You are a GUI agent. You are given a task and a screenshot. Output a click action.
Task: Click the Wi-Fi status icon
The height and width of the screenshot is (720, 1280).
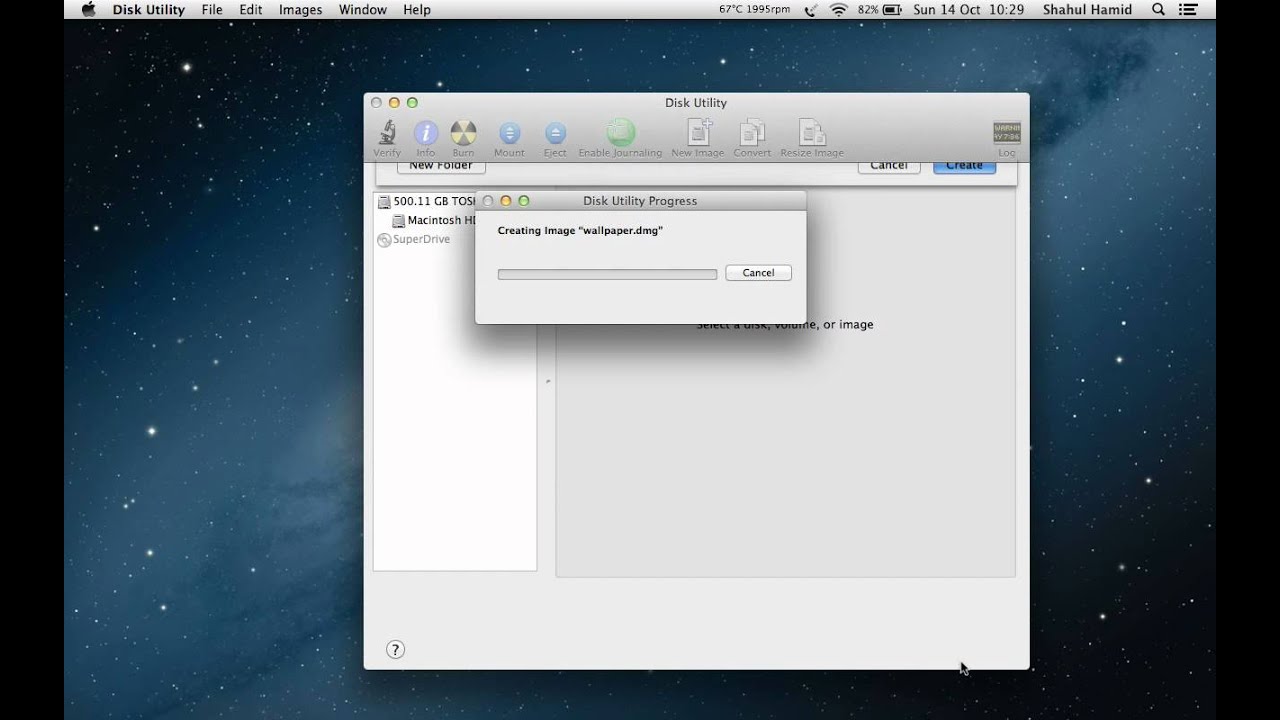(838, 9)
